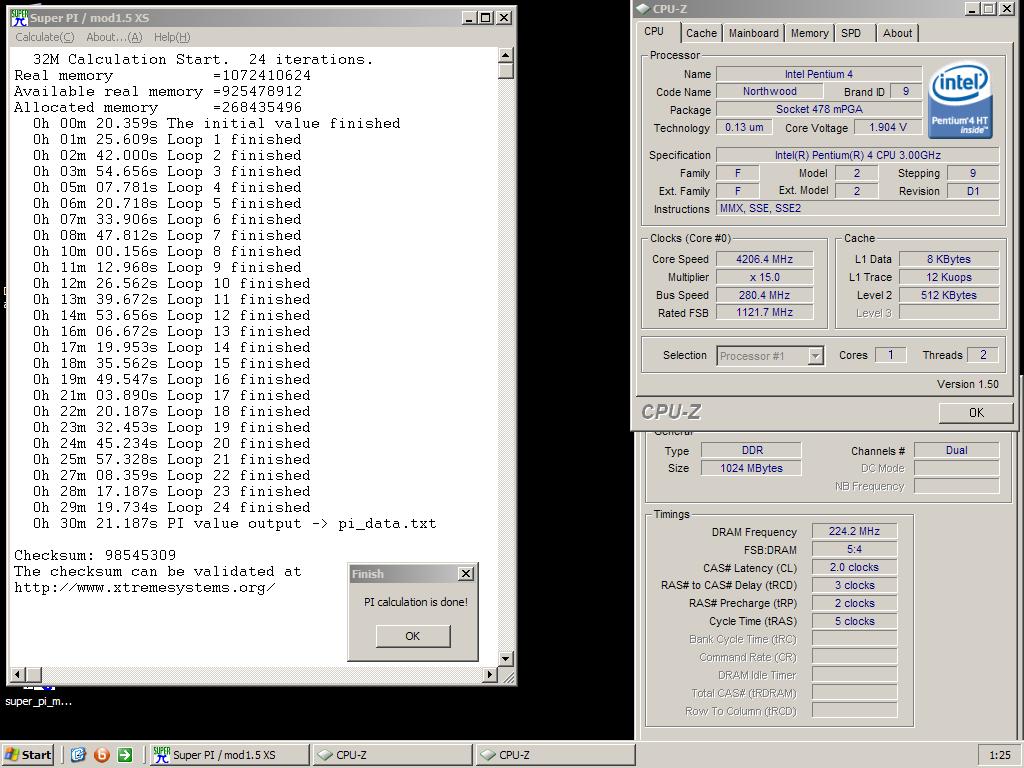Screen dimensions: 1024x768
Task: Click the system tray clock showing 1:25
Action: coord(1000,755)
